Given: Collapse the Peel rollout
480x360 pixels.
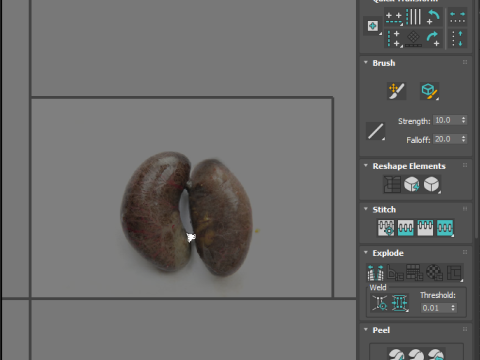Looking at the screenshot, I should tap(366, 329).
